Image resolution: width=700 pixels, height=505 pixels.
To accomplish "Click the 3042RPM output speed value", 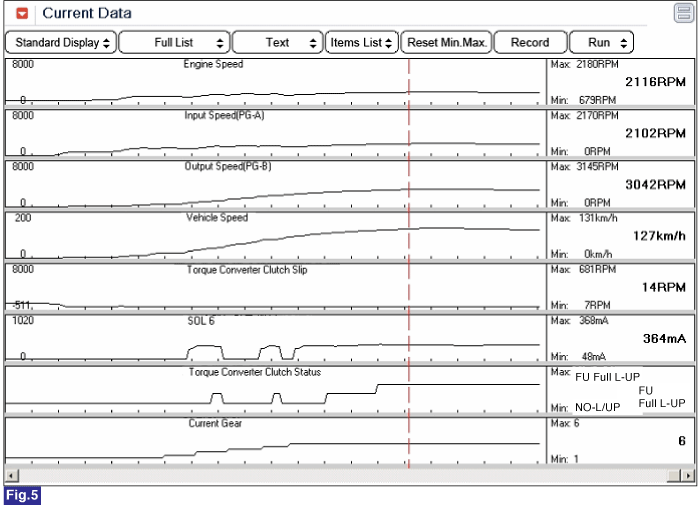I will point(655,185).
